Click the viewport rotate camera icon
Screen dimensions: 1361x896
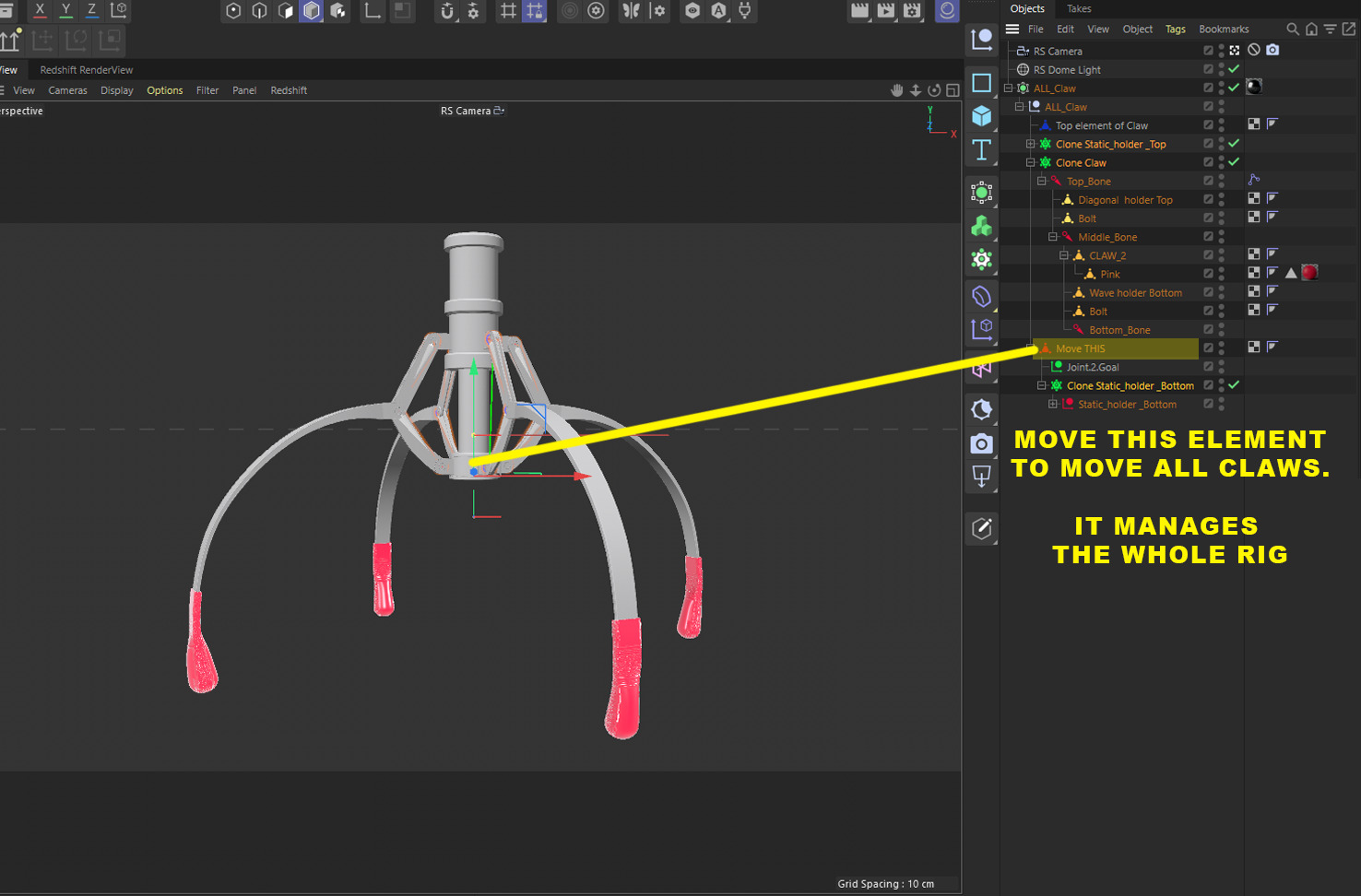pos(934,90)
